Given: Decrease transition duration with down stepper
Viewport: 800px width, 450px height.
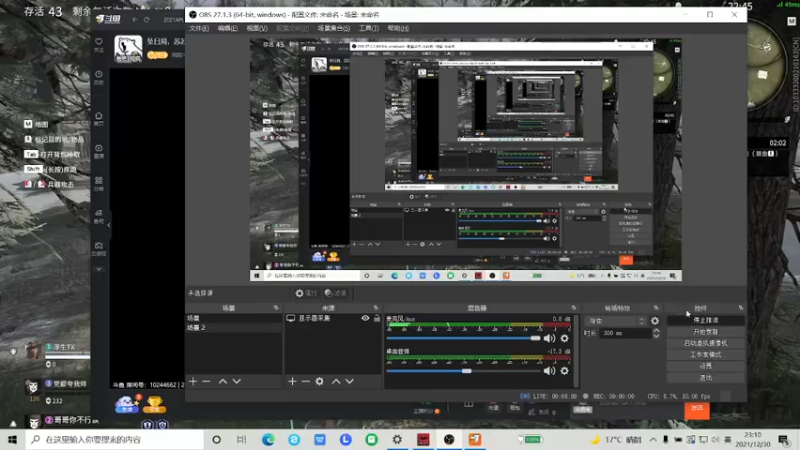Looking at the screenshot, I should (656, 336).
